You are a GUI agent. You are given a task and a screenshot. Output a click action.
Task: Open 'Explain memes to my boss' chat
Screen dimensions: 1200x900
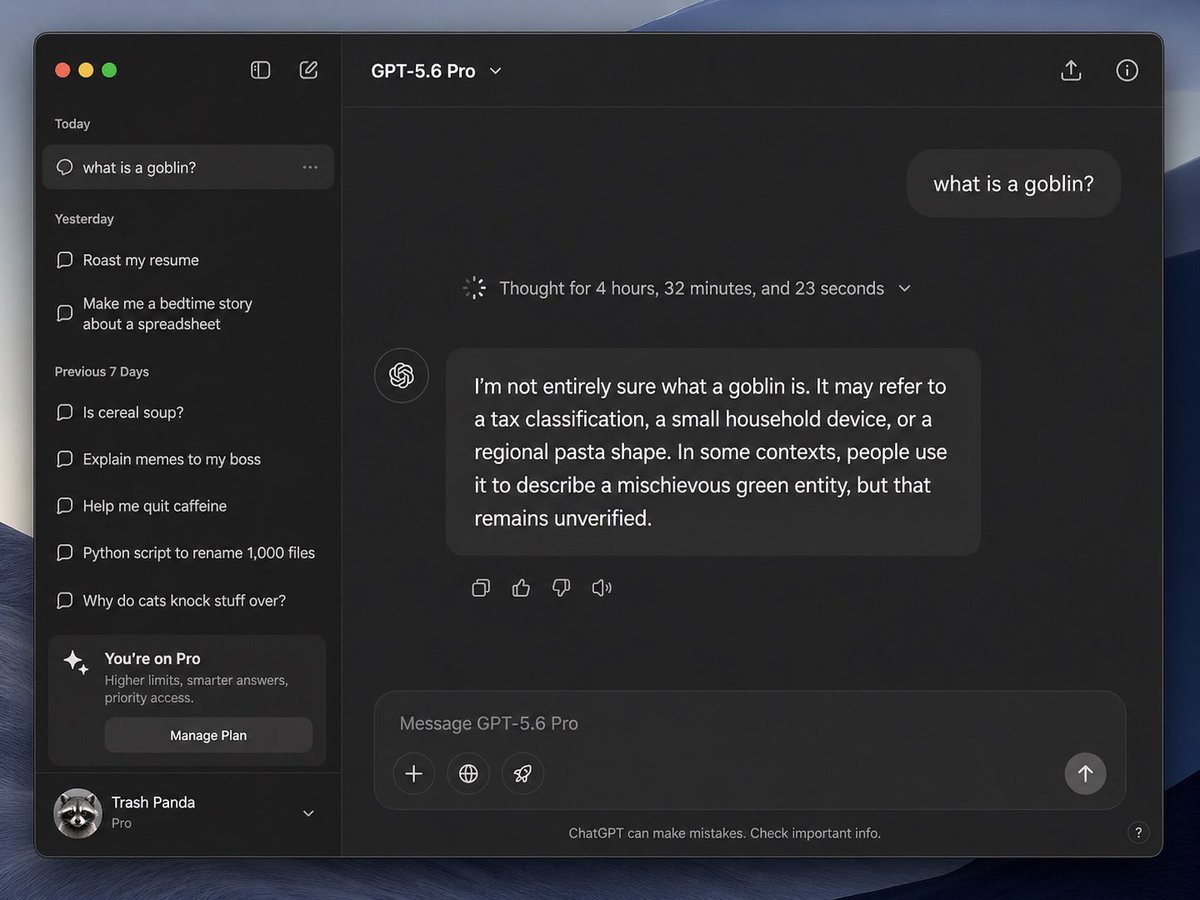(188, 459)
